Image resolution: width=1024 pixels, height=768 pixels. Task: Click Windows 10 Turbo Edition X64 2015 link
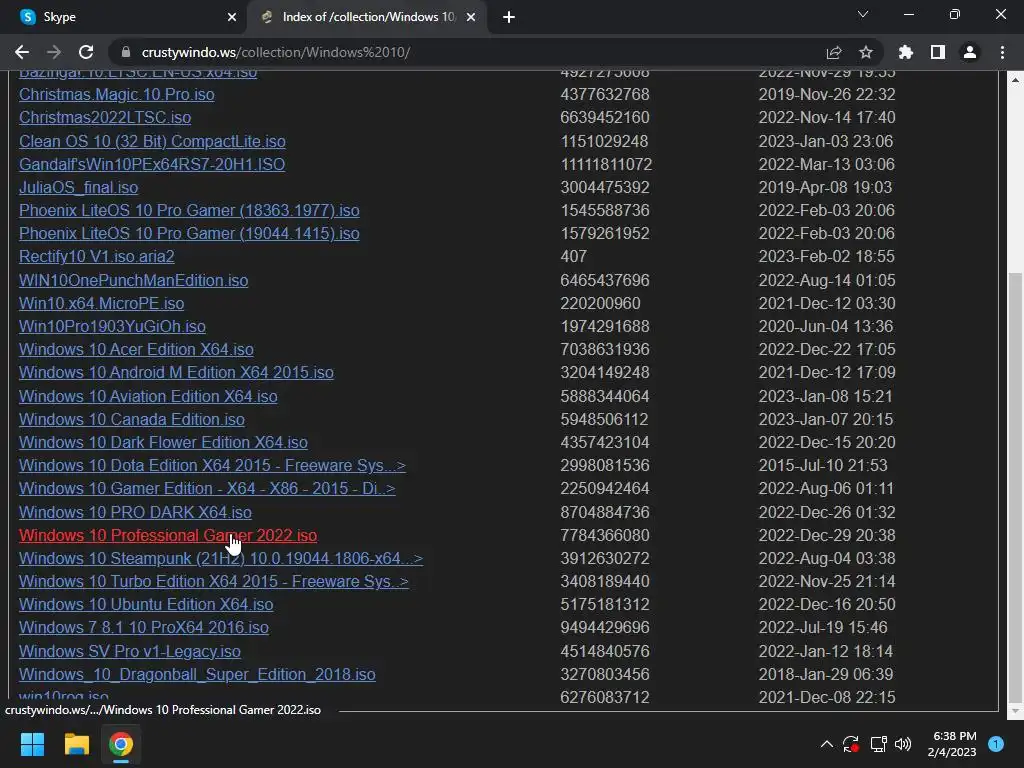pyautogui.click(x=214, y=581)
